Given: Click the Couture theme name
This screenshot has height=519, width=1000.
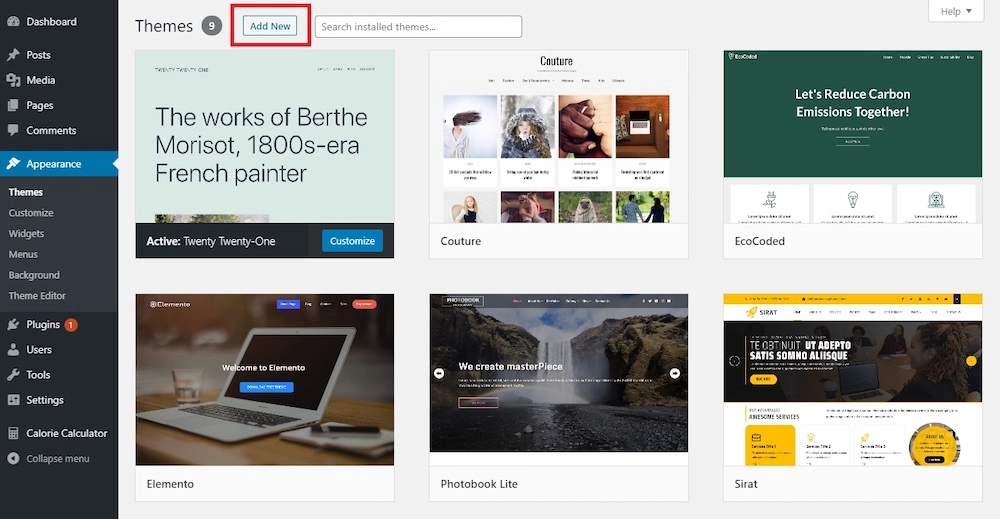Looking at the screenshot, I should pyautogui.click(x=460, y=241).
